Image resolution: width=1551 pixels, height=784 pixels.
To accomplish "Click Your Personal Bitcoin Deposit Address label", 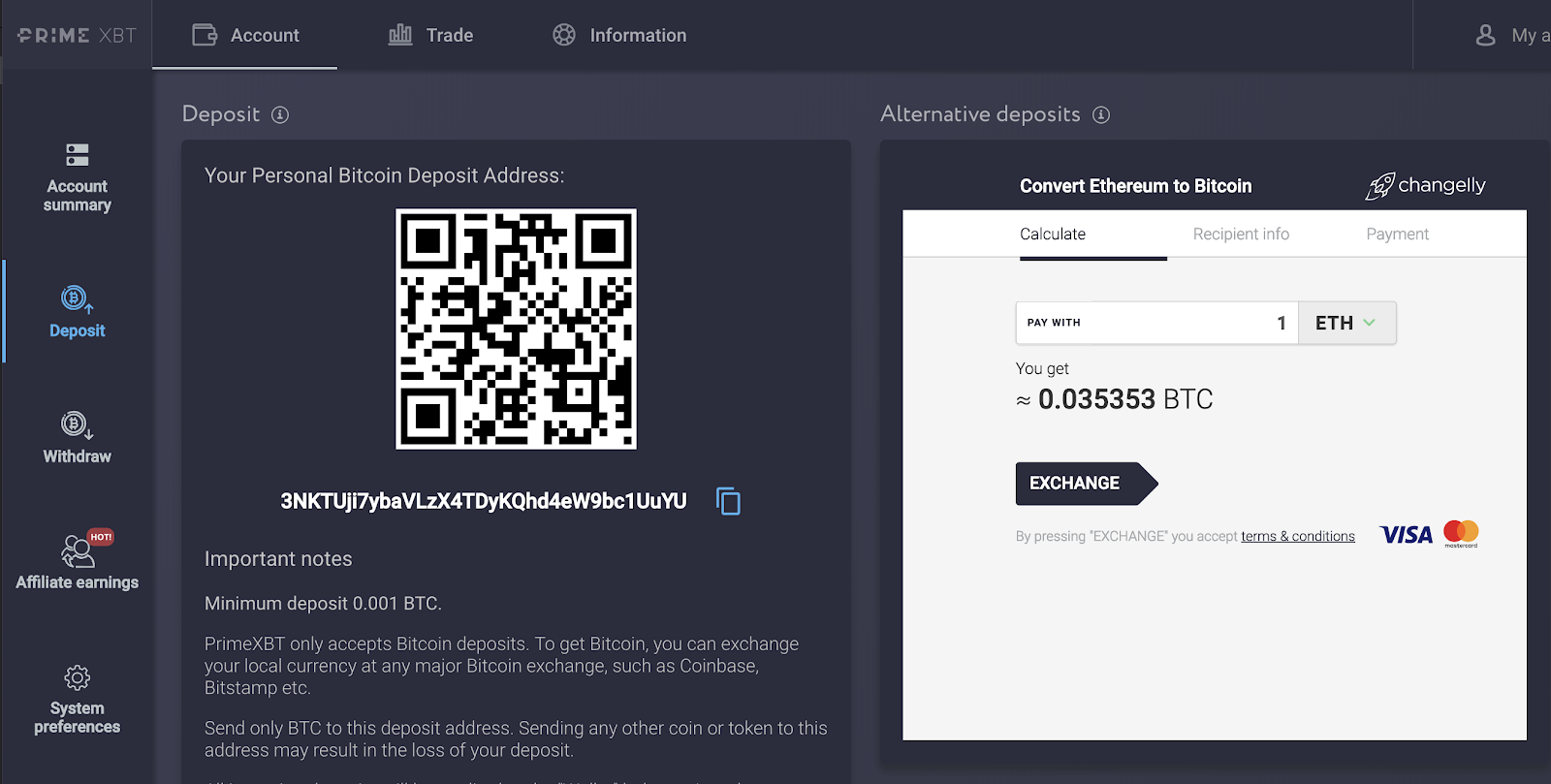I will 384,175.
